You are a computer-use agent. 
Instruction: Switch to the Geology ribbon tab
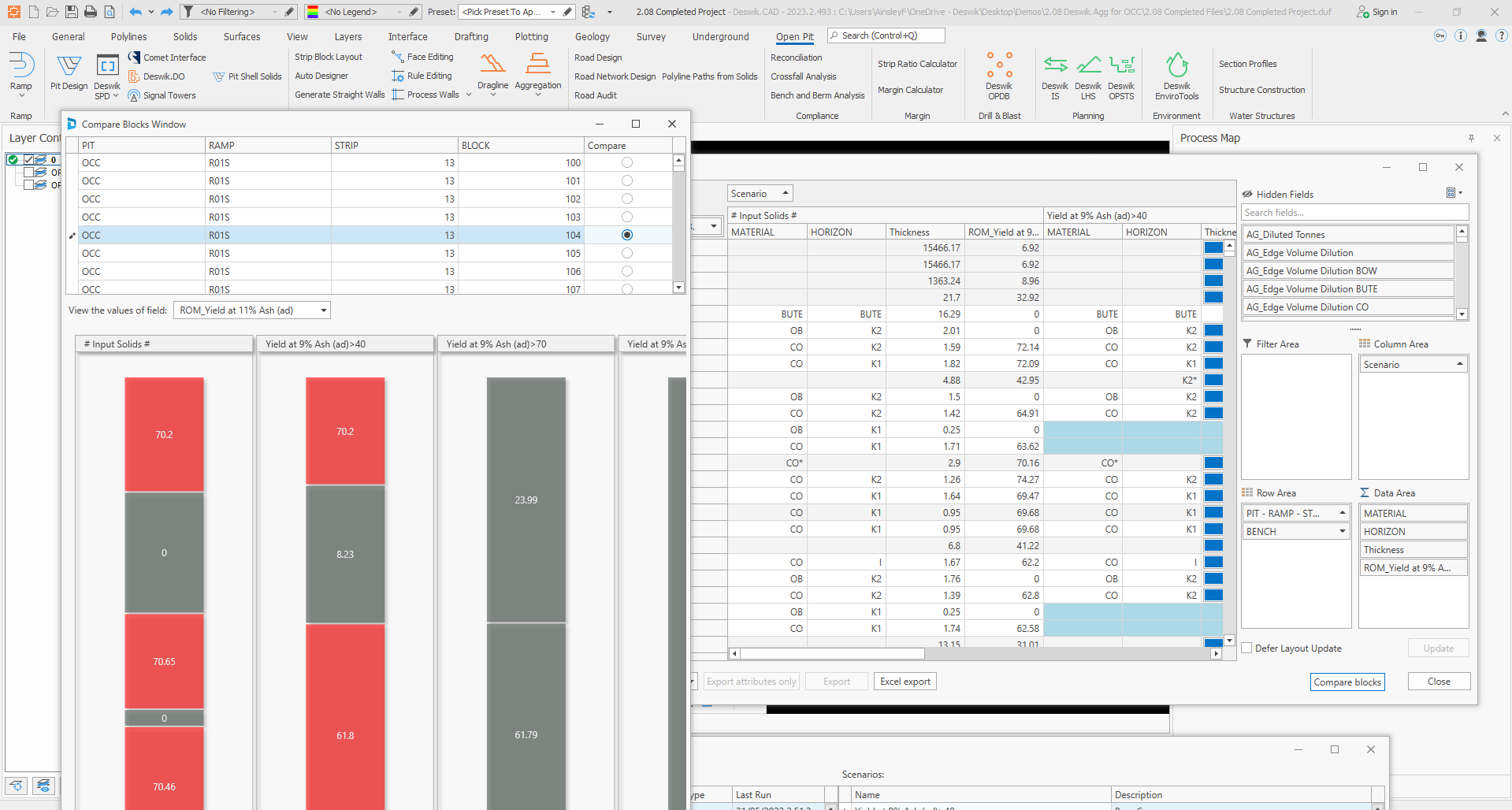coord(593,36)
